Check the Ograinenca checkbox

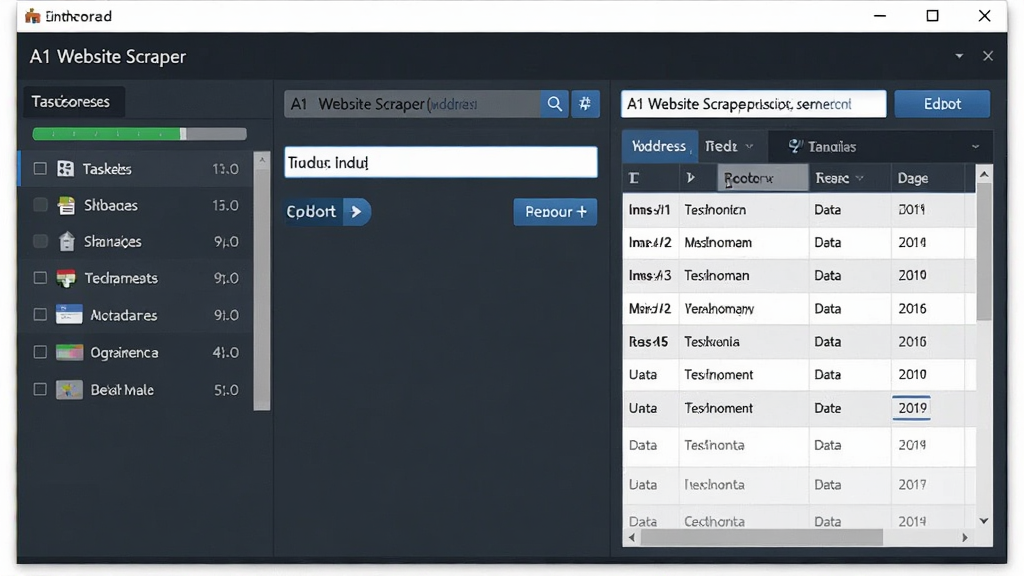click(40, 353)
